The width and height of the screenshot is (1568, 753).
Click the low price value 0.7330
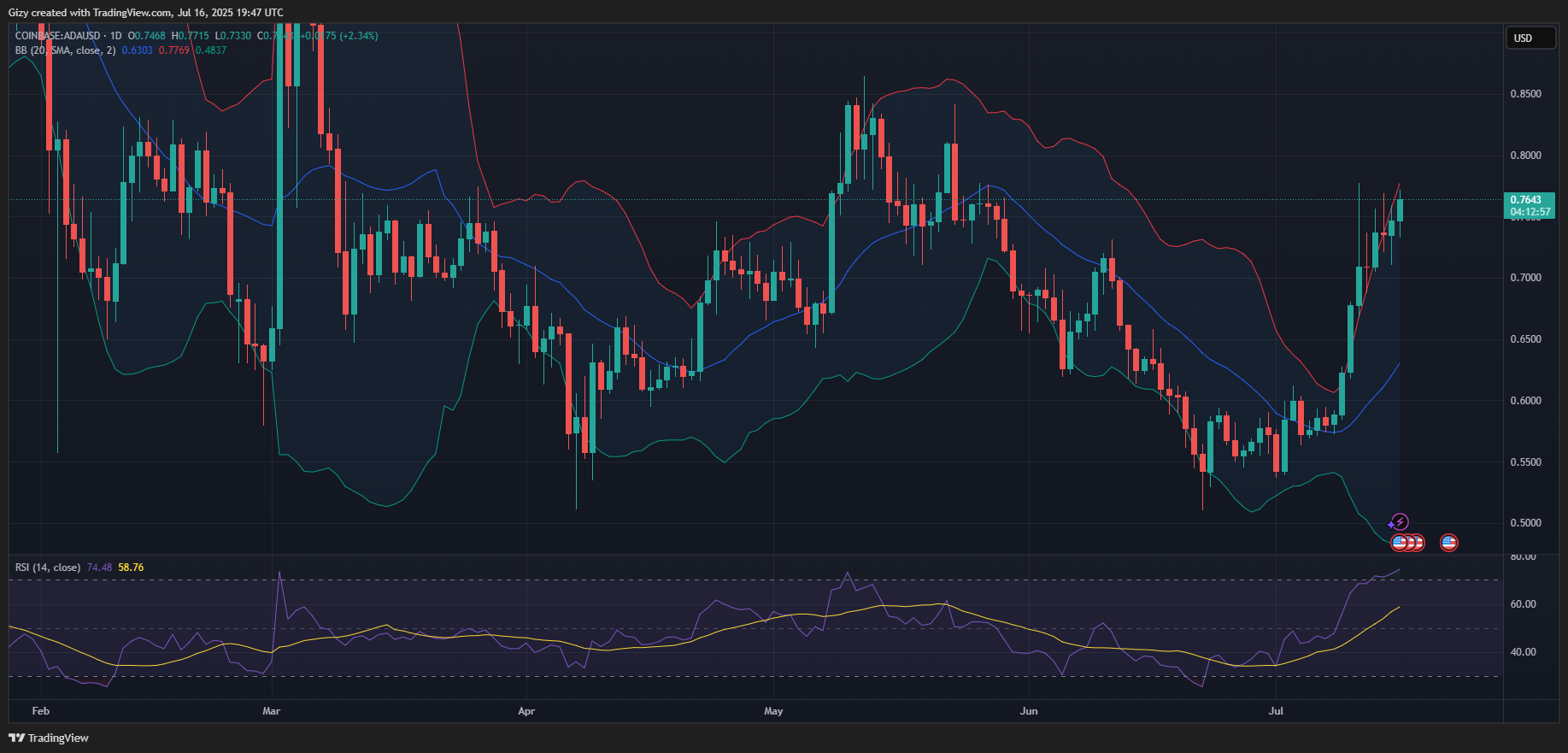[236, 36]
